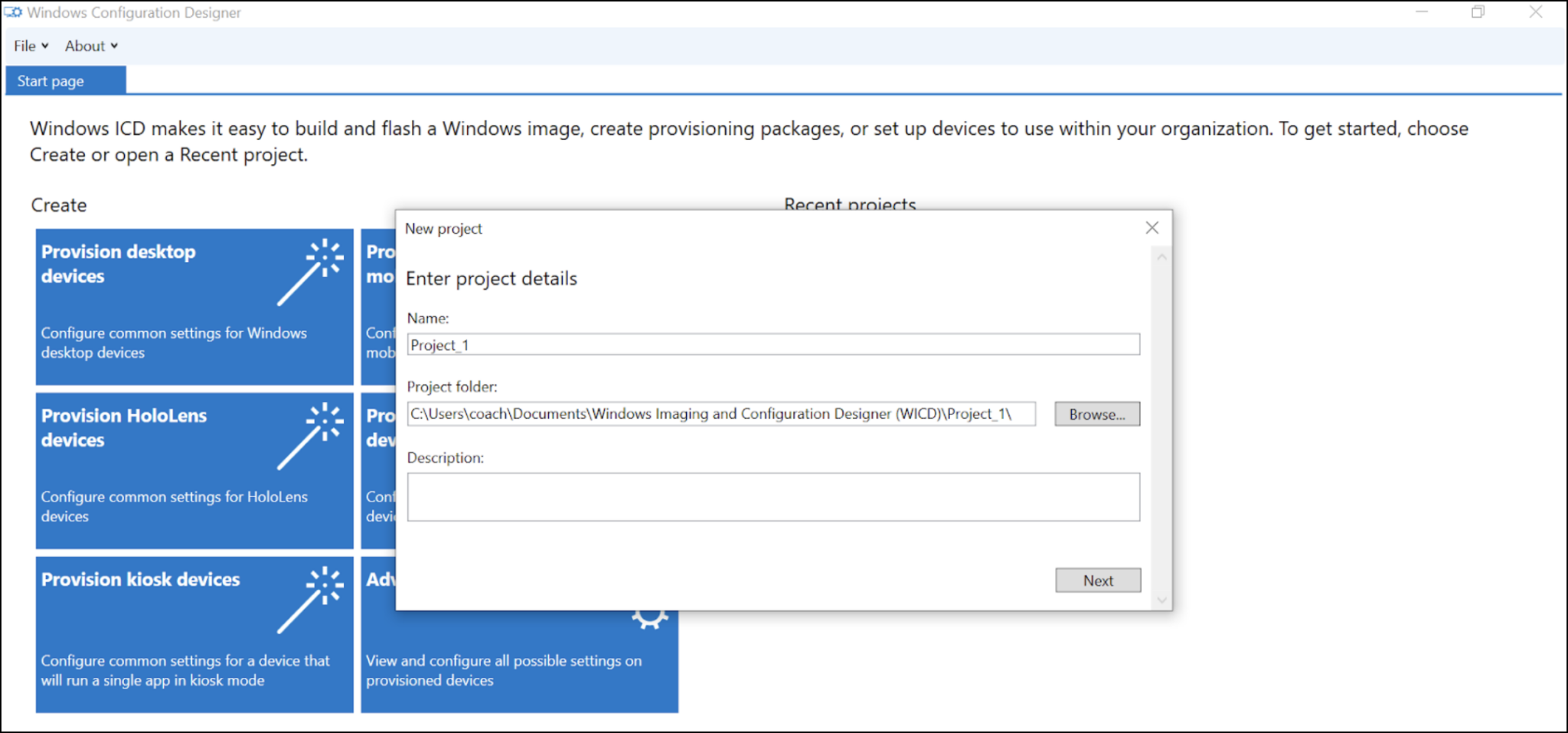Click the Next button
The image size is (1568, 733).
coord(1098,581)
